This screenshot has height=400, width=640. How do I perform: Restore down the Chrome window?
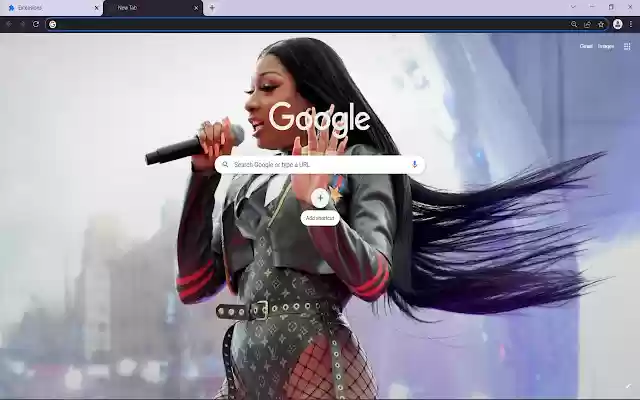tap(611, 7)
